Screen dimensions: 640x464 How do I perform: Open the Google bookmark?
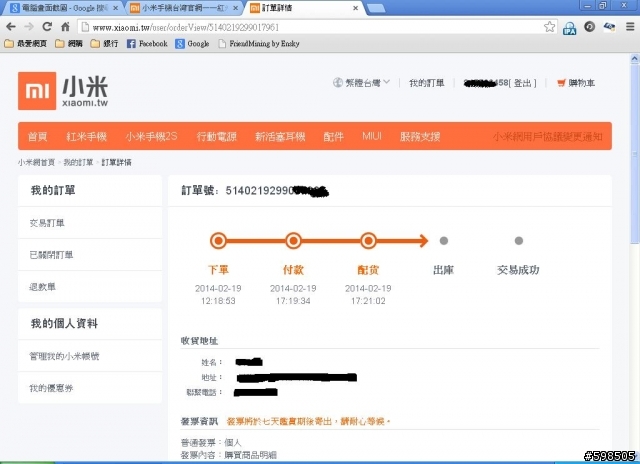click(x=192, y=44)
